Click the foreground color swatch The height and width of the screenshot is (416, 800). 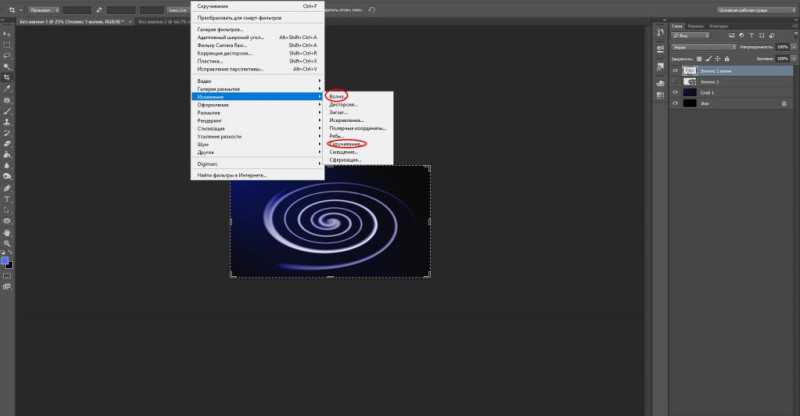[5, 260]
